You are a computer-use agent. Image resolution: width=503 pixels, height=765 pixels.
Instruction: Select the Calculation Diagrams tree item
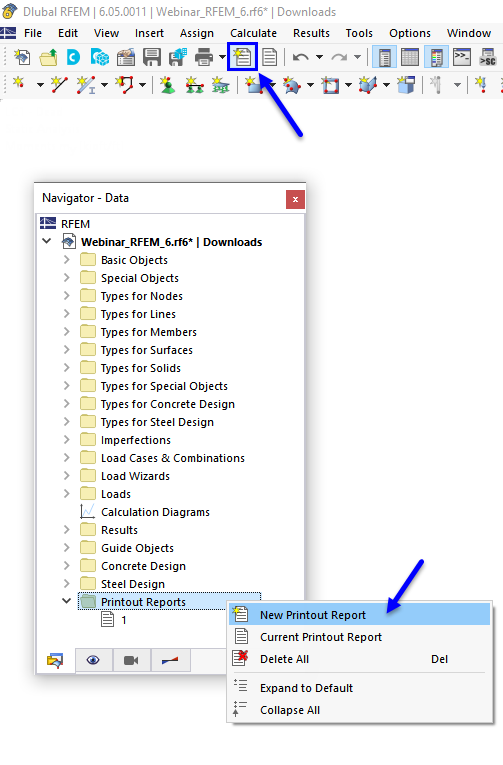click(x=155, y=512)
